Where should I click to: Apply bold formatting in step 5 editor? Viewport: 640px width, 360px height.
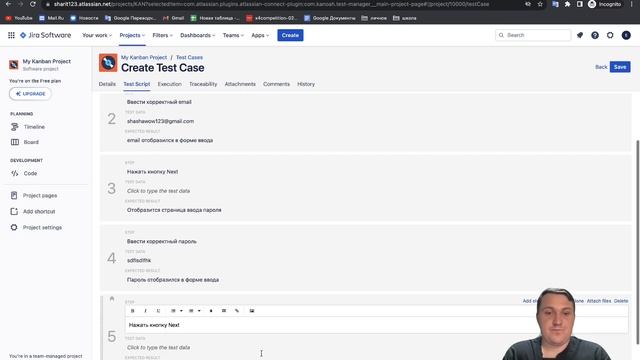[133, 311]
